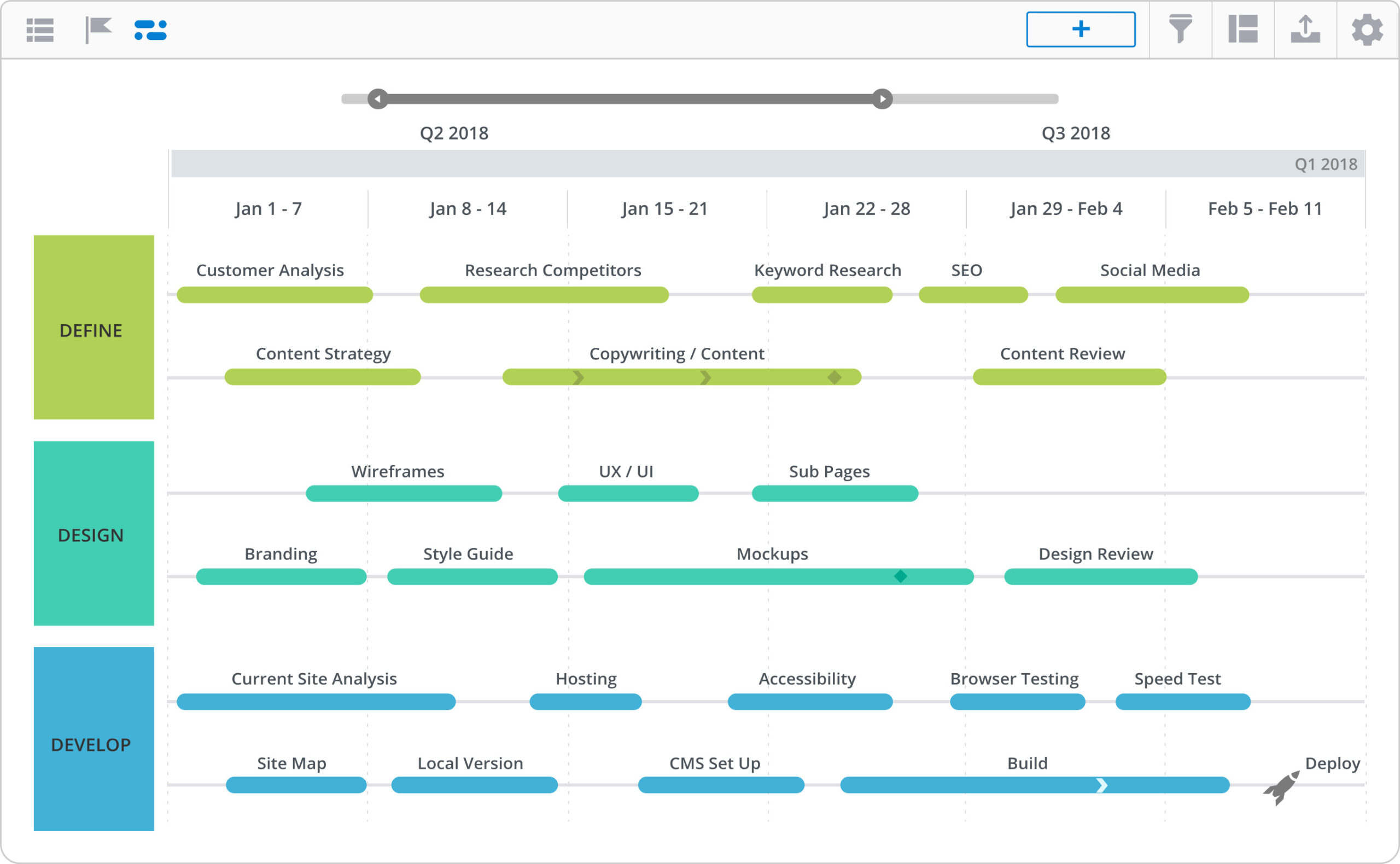
Task: Open settings gear icon
Action: click(x=1367, y=30)
